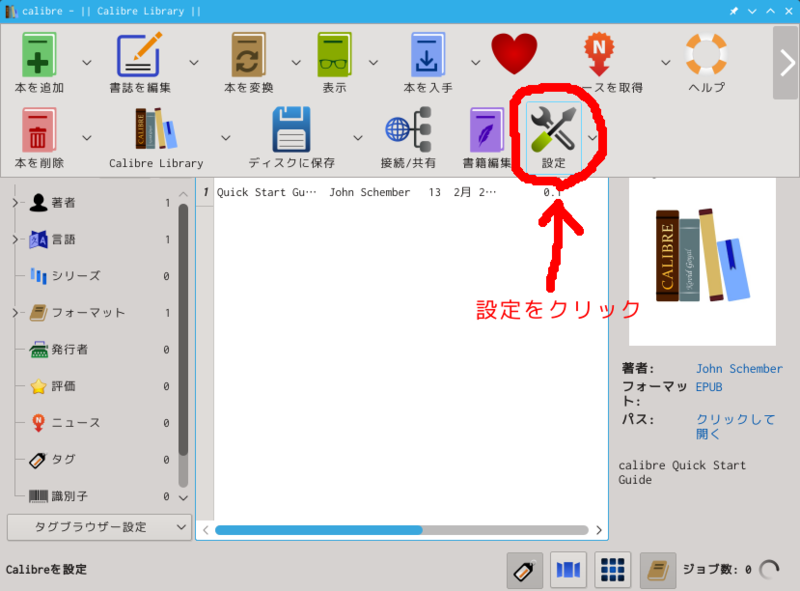The width and height of the screenshot is (800, 591).
Task: Open dropdown arrow next to 本を変換
Action: click(296, 62)
